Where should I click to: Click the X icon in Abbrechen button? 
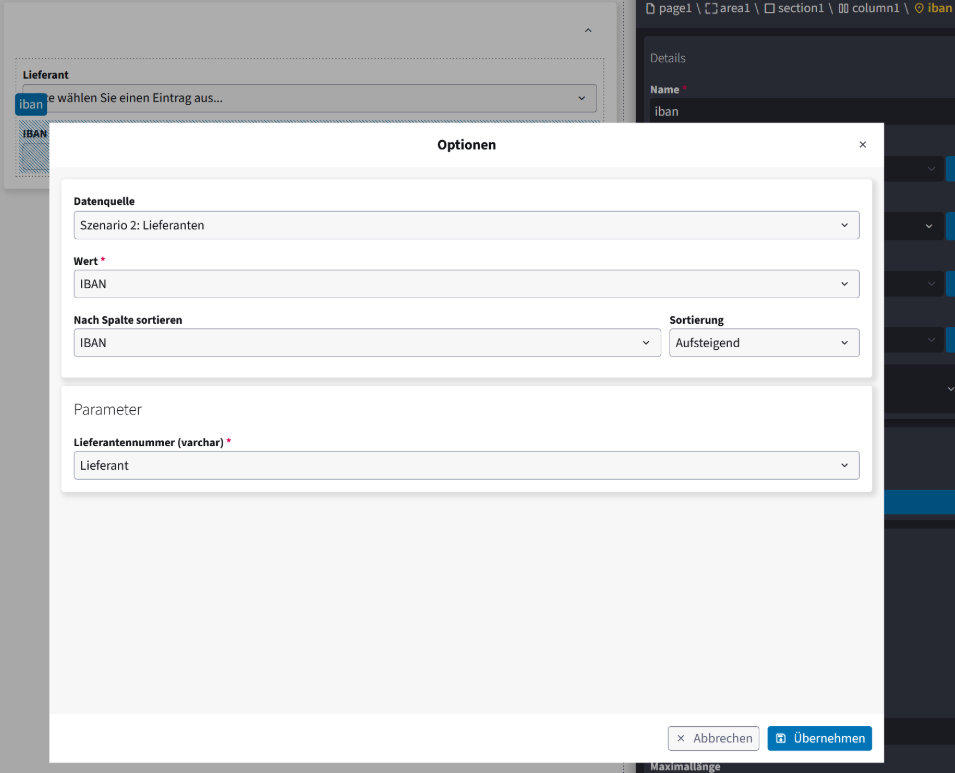pos(681,738)
